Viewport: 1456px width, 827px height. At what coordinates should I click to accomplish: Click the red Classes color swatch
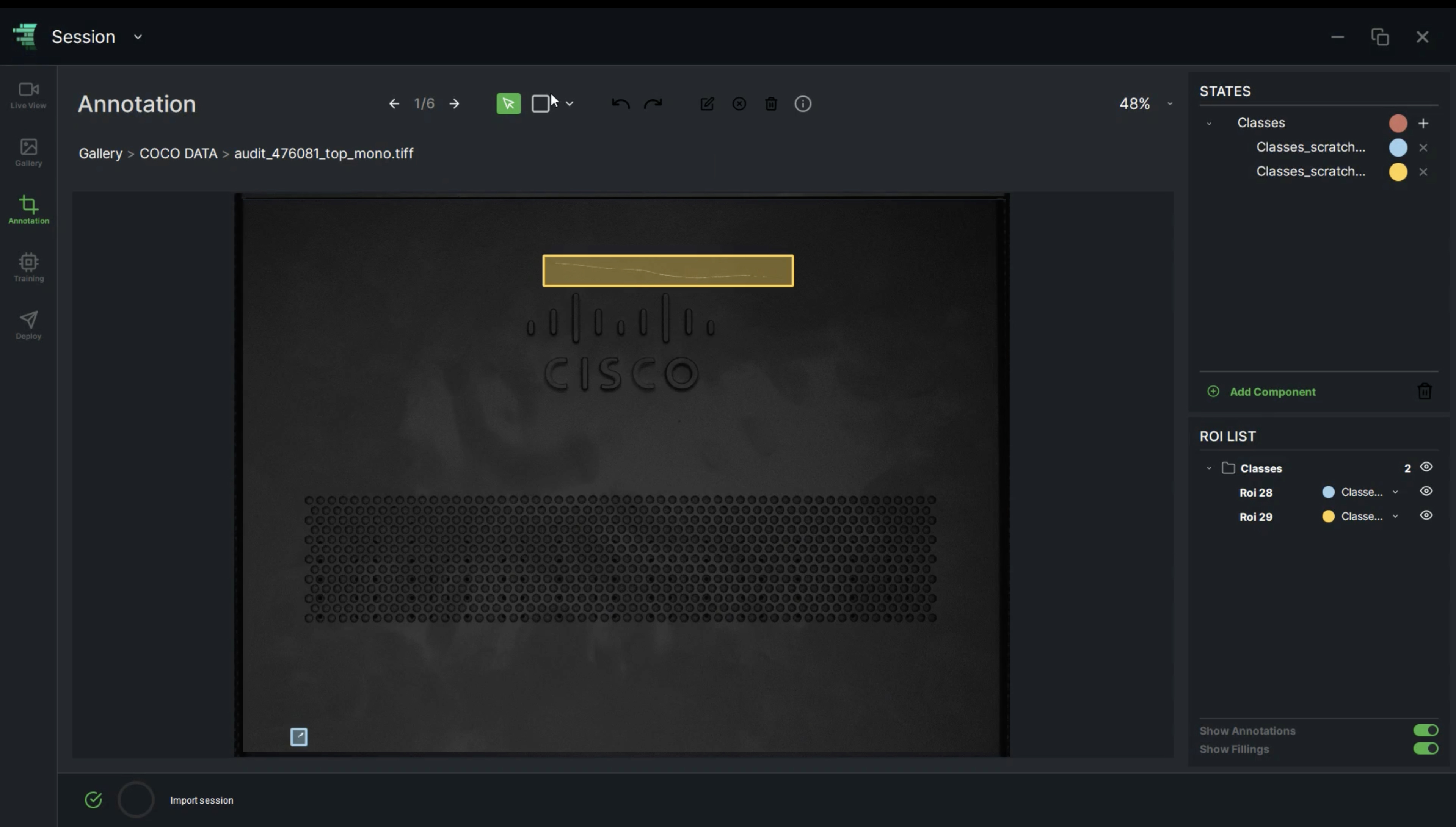coord(1398,123)
